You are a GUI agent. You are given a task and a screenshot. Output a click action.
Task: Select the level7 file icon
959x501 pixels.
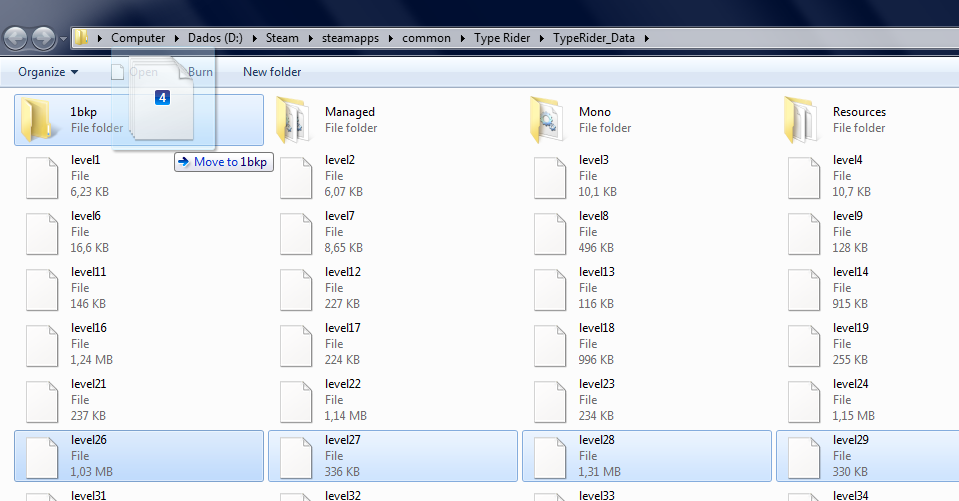[x=296, y=234]
